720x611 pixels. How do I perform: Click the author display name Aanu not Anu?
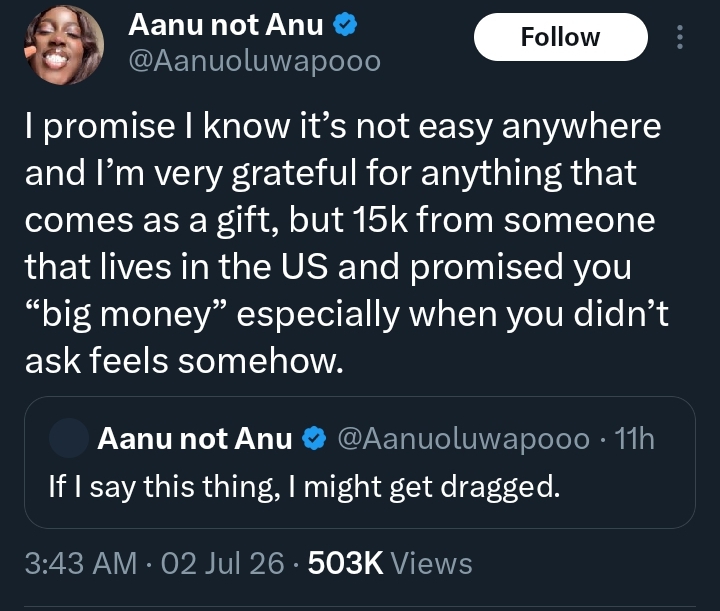tap(226, 25)
